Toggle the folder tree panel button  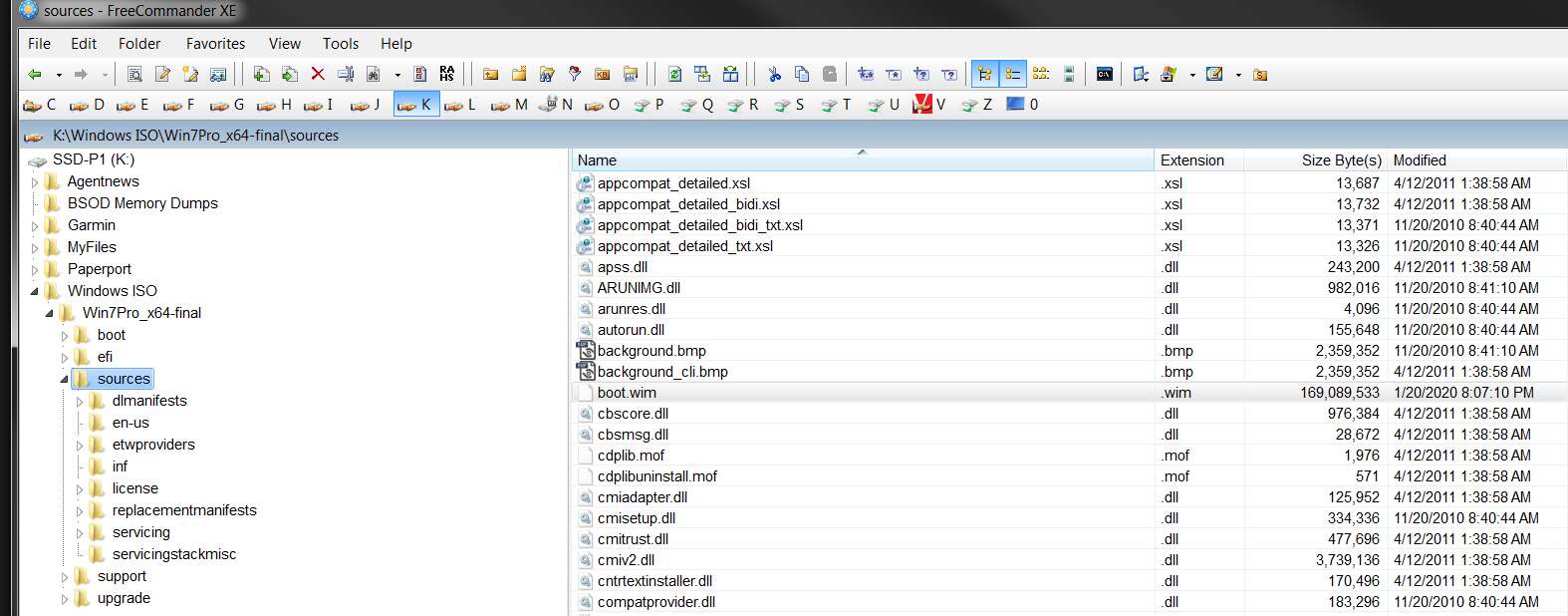pyautogui.click(x=985, y=75)
